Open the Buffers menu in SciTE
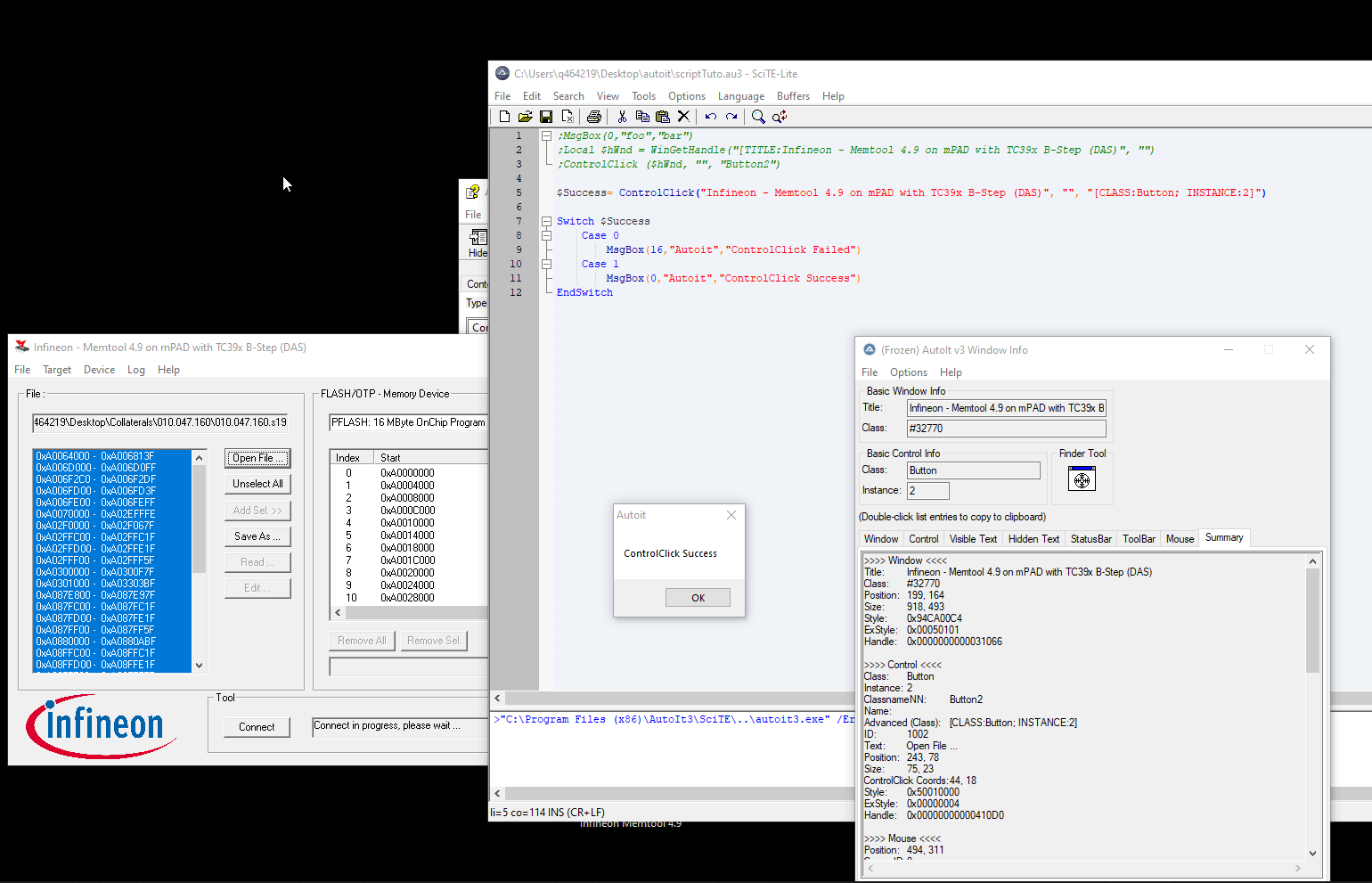 tap(793, 96)
